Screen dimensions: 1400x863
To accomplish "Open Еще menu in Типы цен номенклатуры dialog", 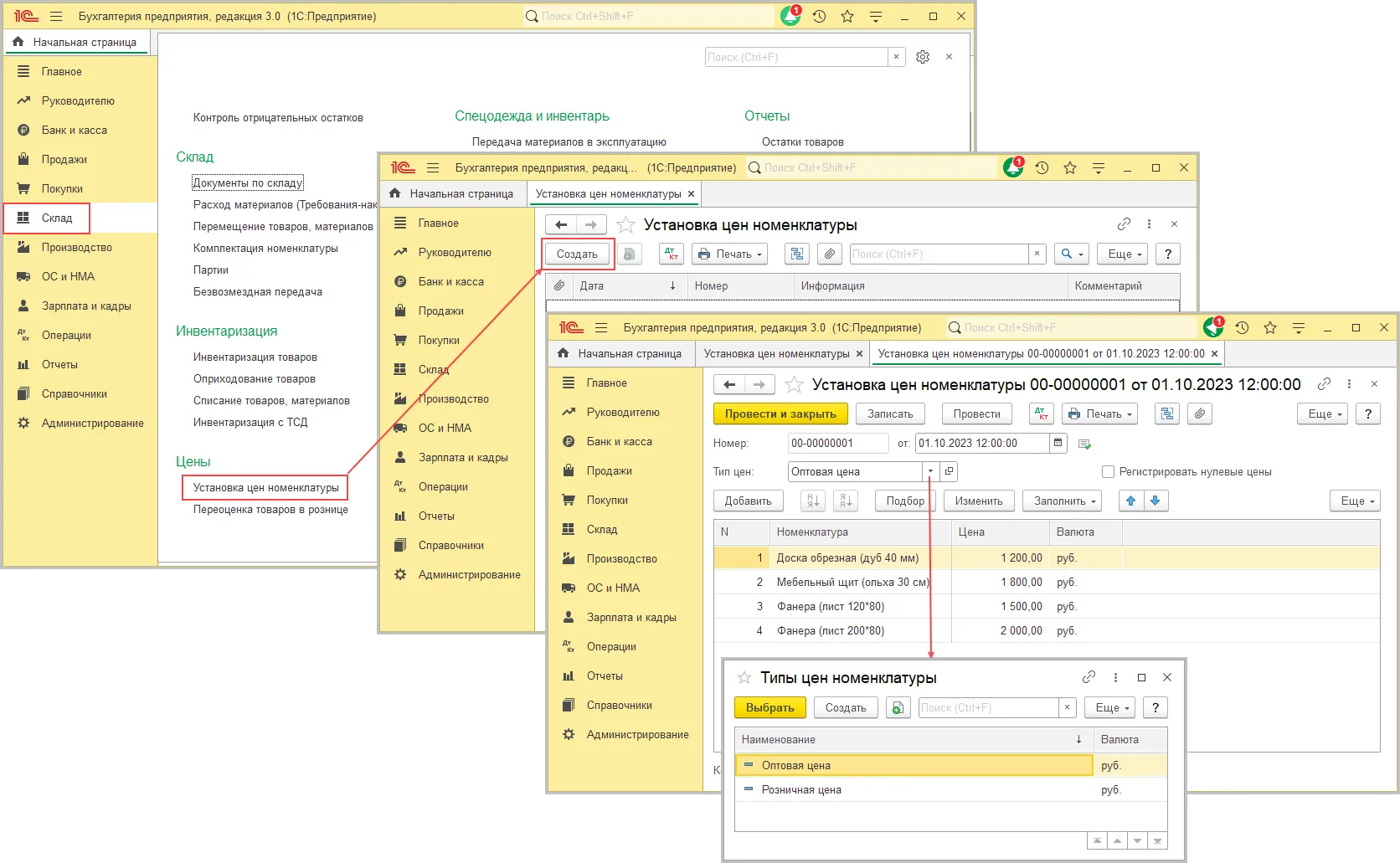I will point(1109,707).
